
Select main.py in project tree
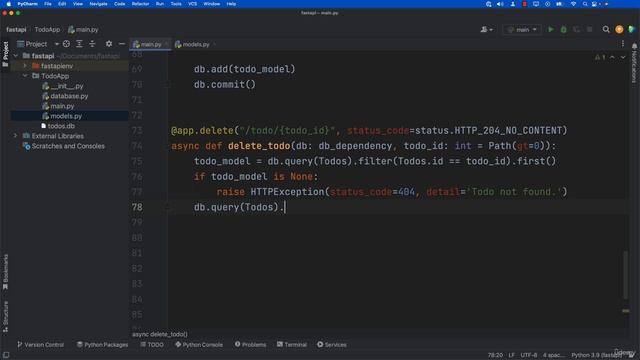point(58,106)
